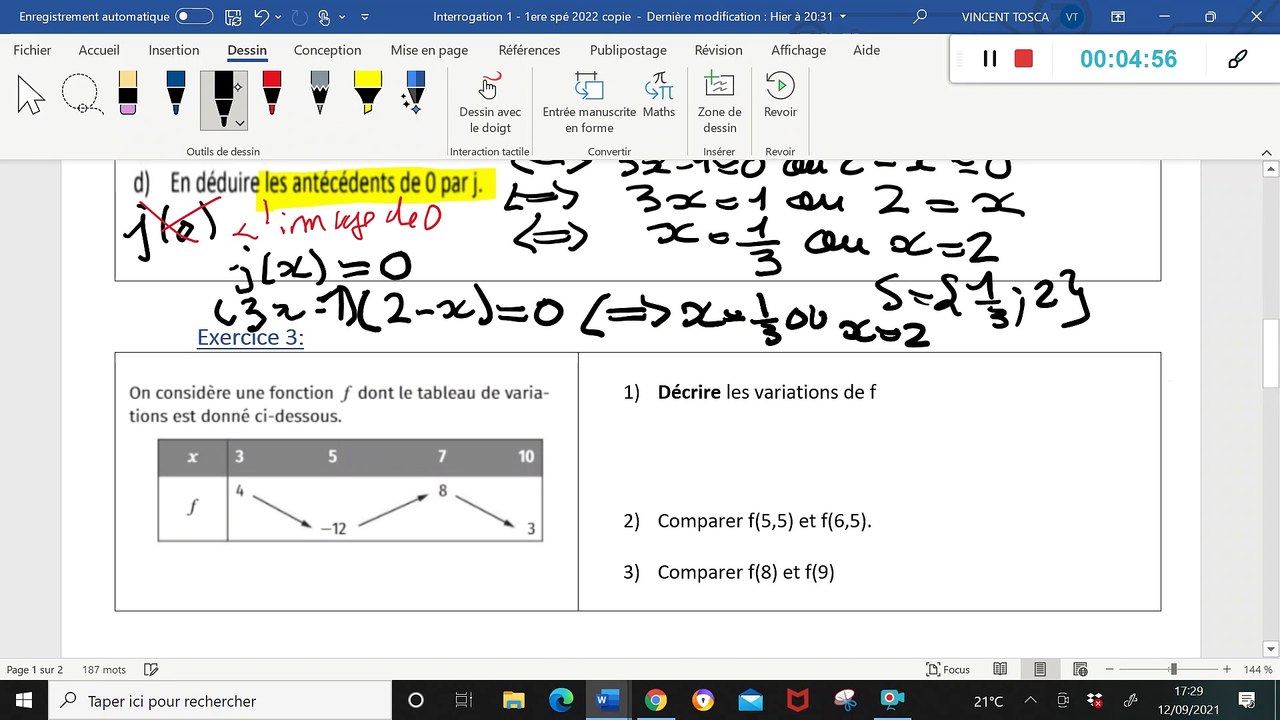Screen dimensions: 1280x720
Task: Click the search magnifier in title bar
Action: [920, 17]
